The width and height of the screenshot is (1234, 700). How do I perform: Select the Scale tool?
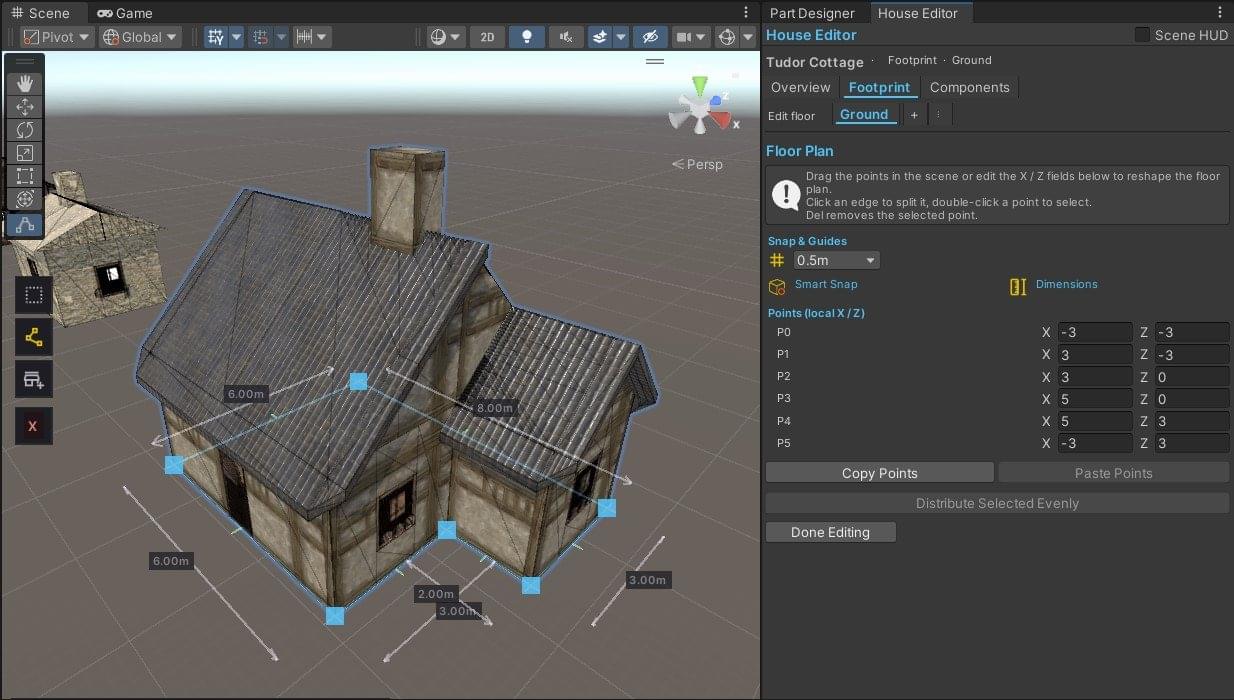(x=25, y=153)
